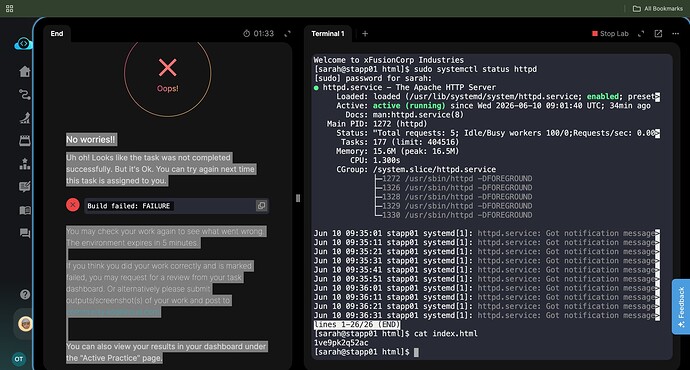
Task: Click the Tasks: 177 line
Action: [x=400, y=142]
